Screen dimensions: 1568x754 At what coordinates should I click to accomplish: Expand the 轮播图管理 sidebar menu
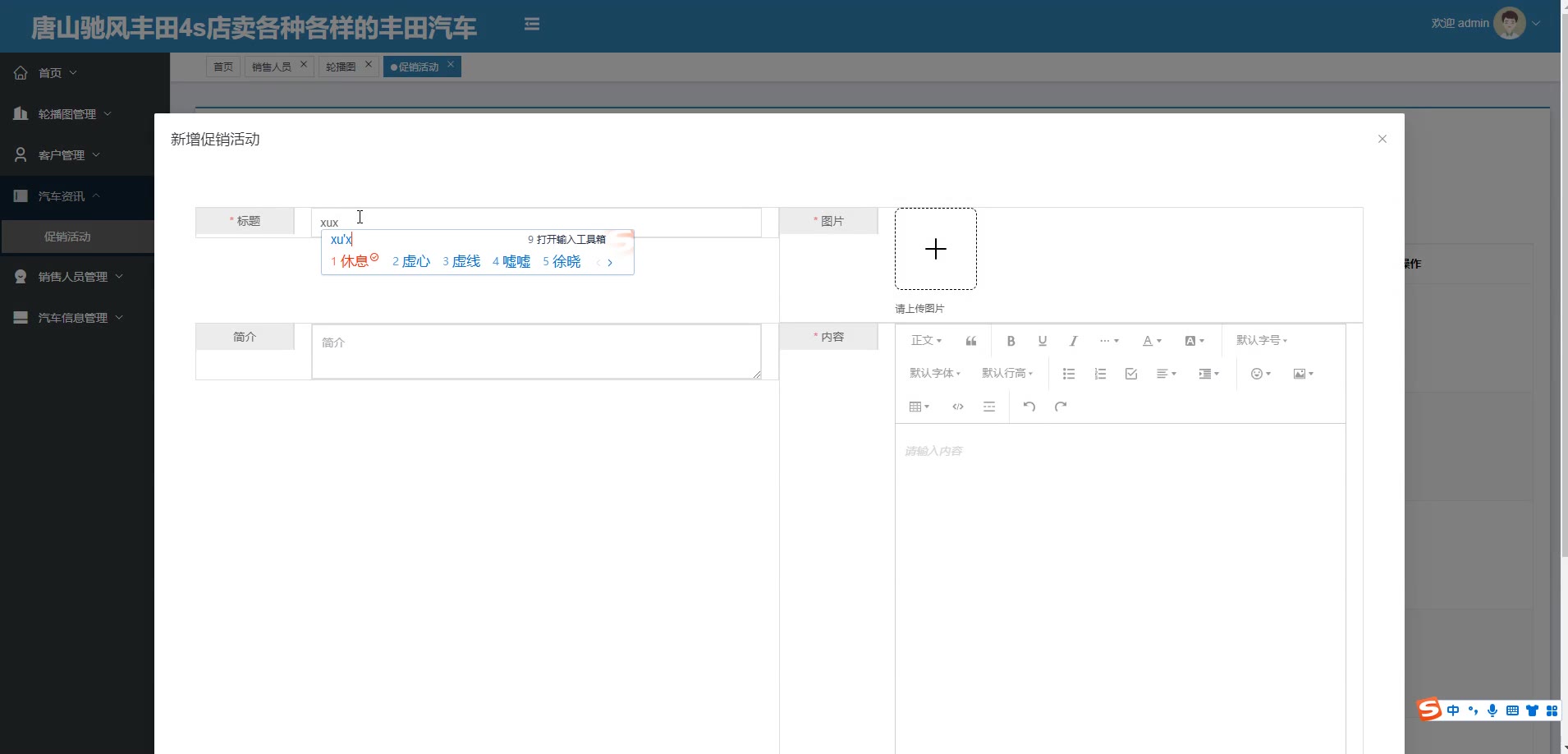click(x=85, y=114)
